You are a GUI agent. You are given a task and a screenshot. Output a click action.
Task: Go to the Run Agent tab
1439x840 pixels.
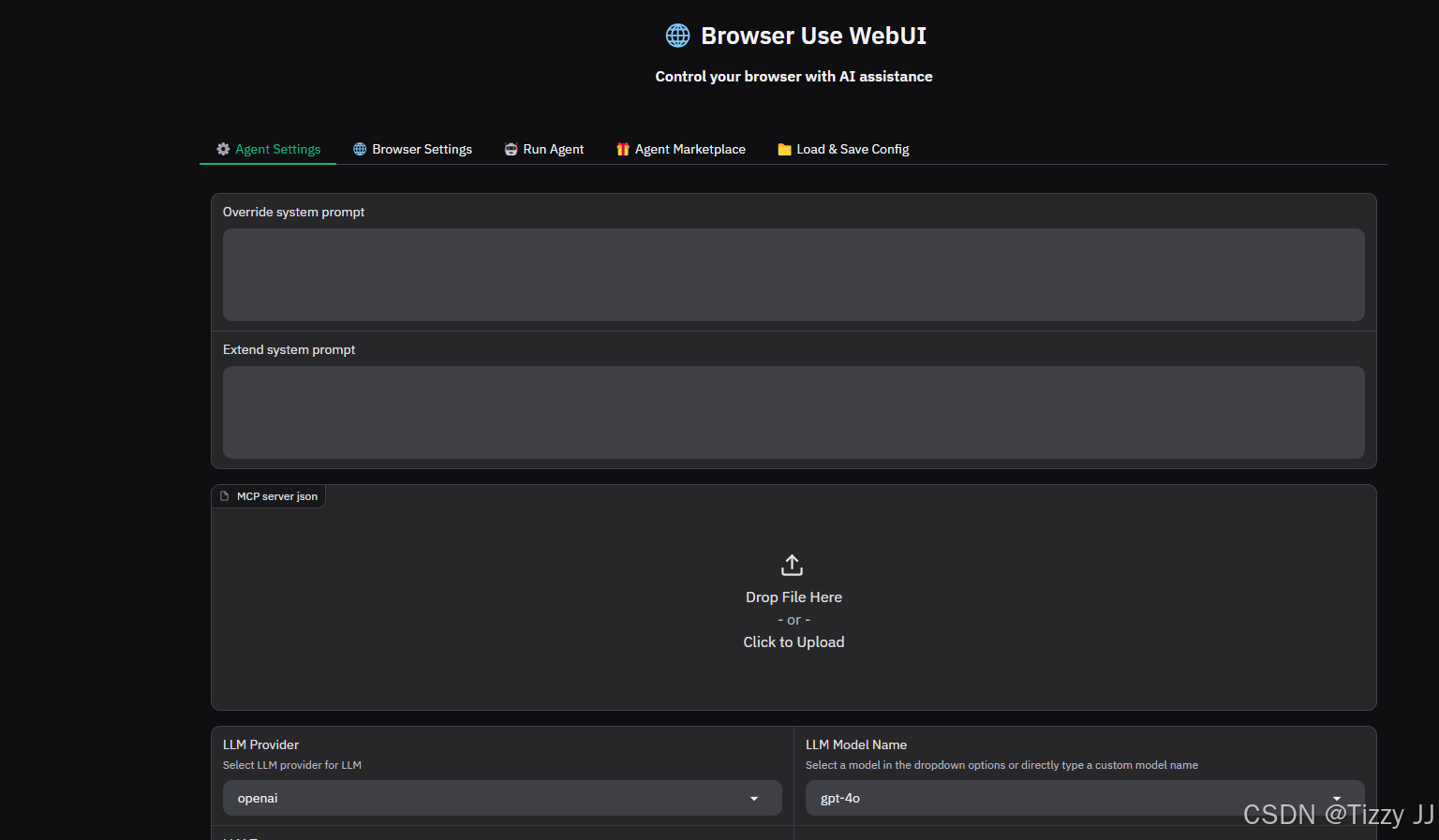[543, 149]
